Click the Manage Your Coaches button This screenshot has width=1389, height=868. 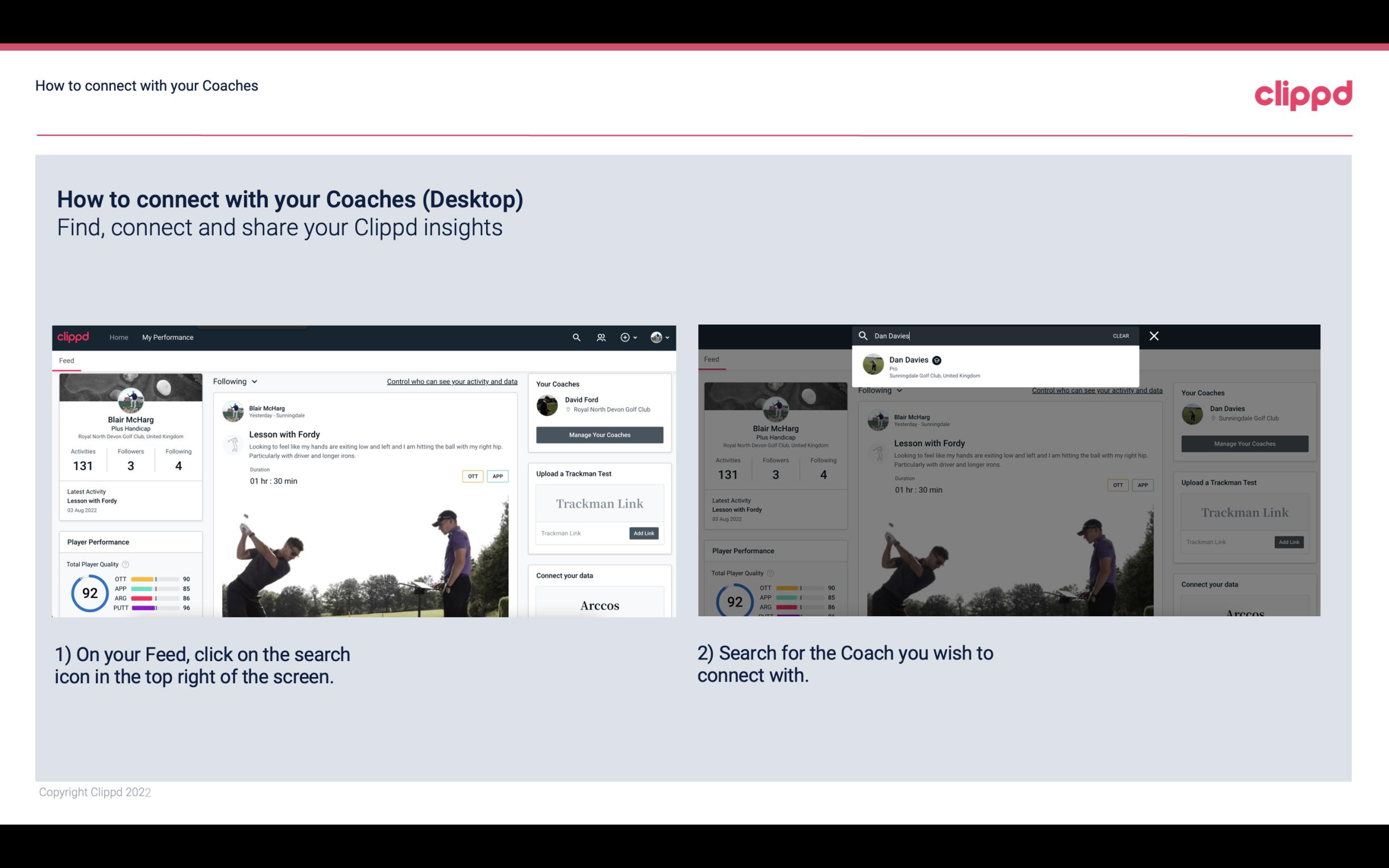point(599,434)
